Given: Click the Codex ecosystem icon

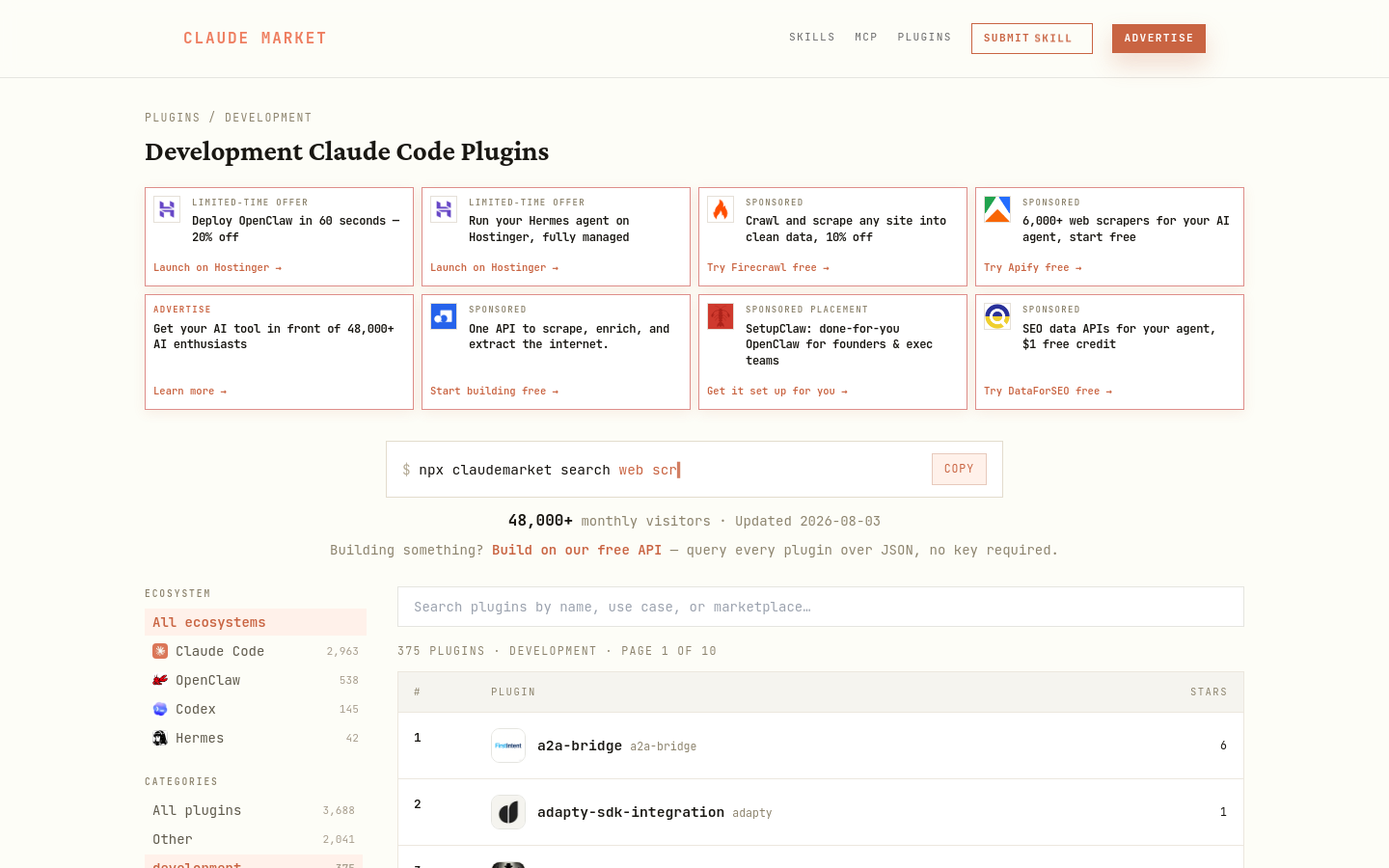Looking at the screenshot, I should click(x=160, y=709).
